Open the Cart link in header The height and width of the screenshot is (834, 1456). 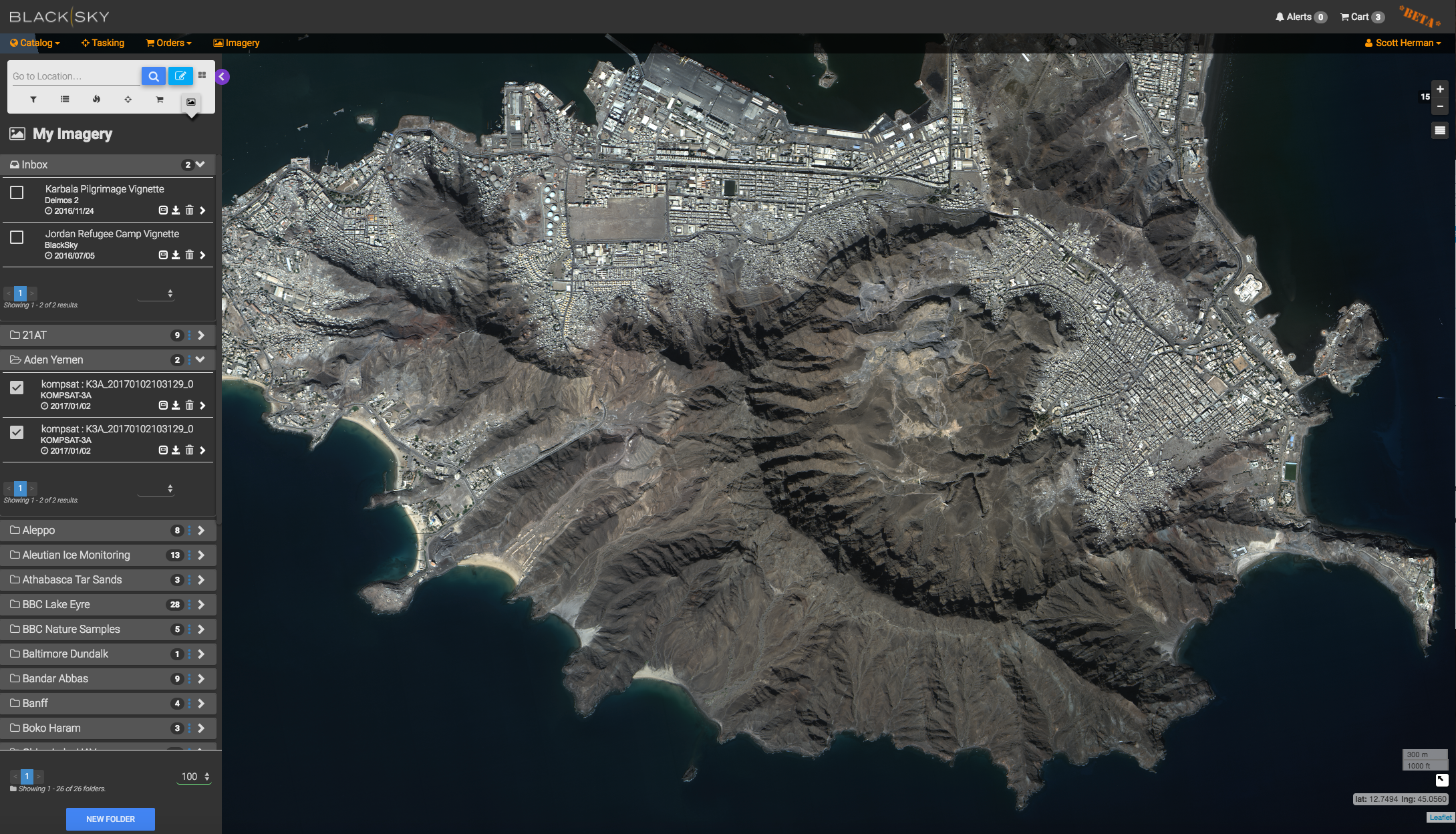pos(1360,17)
